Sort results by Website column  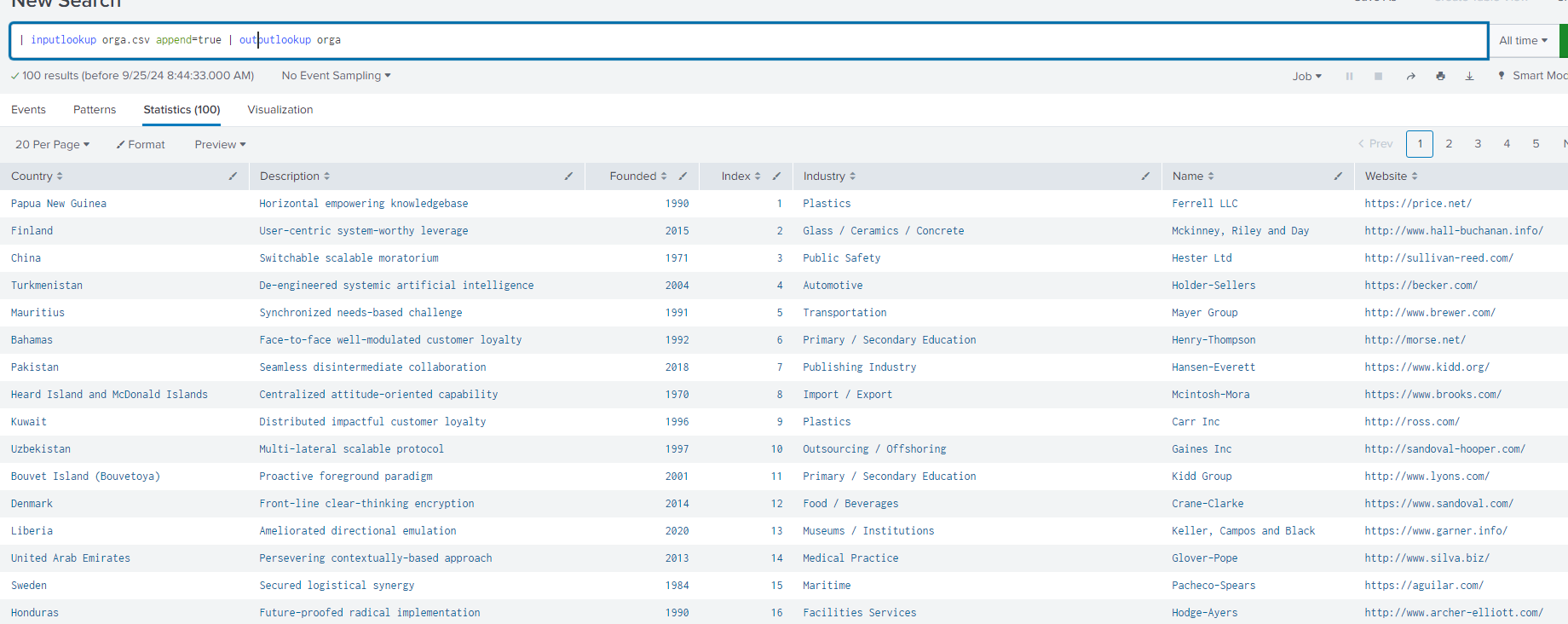(1391, 176)
